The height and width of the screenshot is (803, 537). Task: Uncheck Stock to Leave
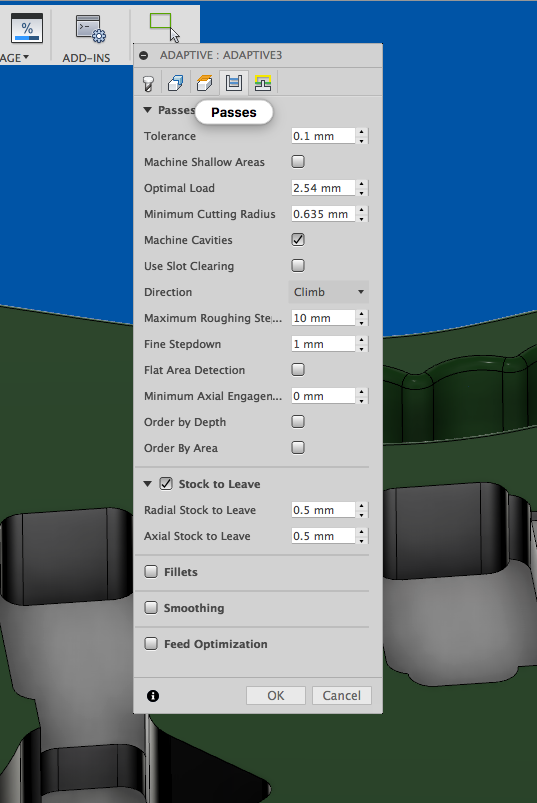166,484
